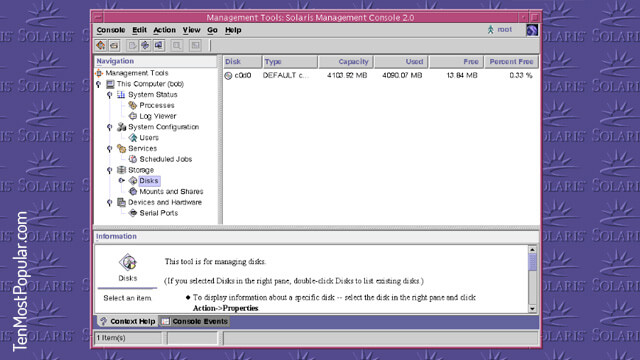
Task: Select the Processes tree item
Action: [157, 105]
